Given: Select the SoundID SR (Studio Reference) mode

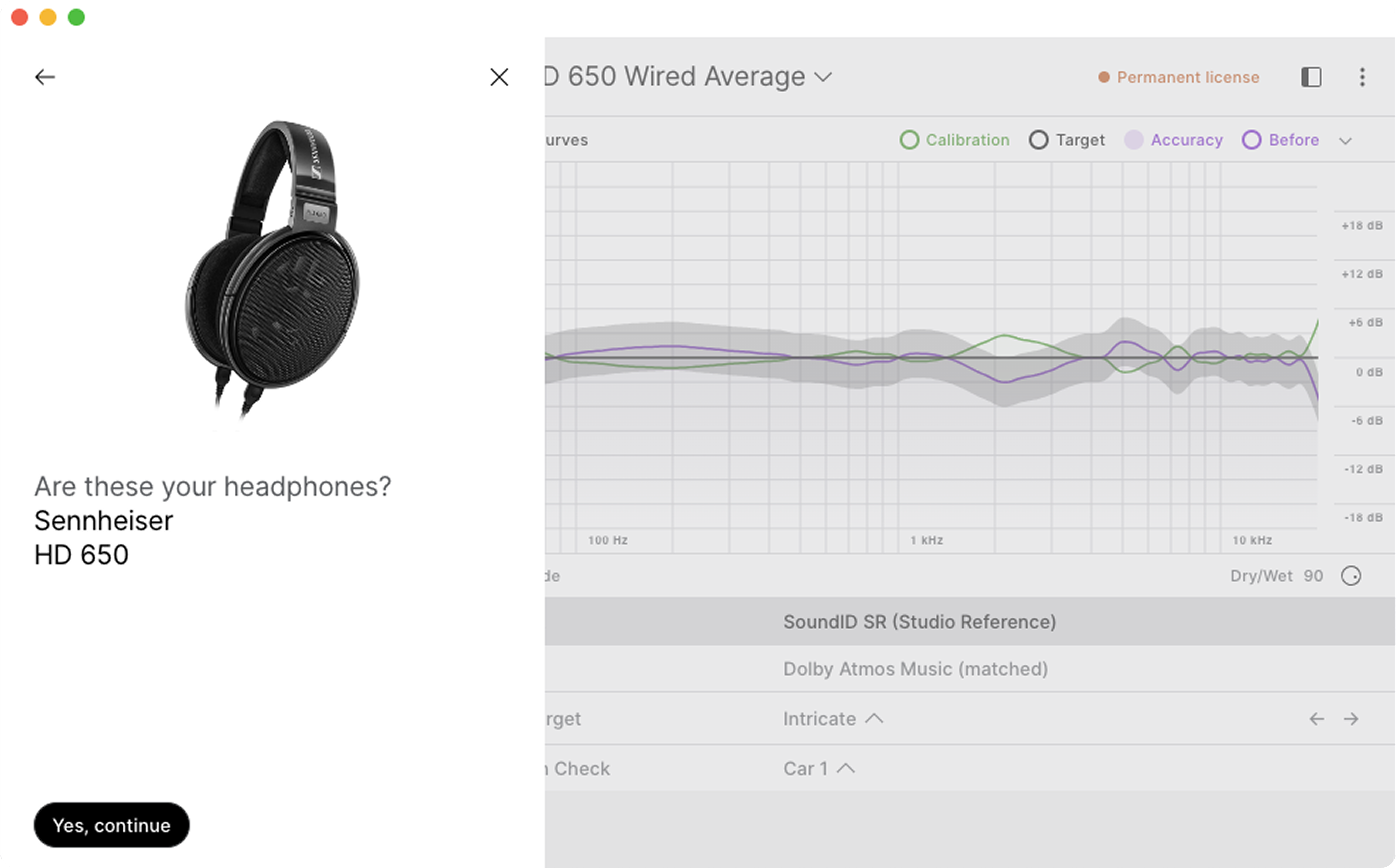Looking at the screenshot, I should click(920, 621).
